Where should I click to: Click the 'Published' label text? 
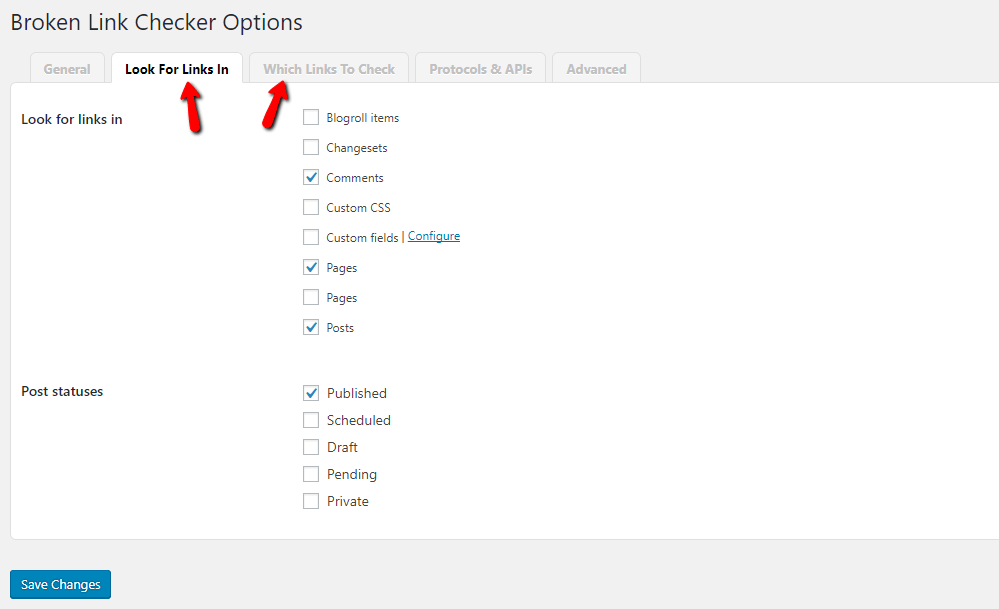[357, 393]
